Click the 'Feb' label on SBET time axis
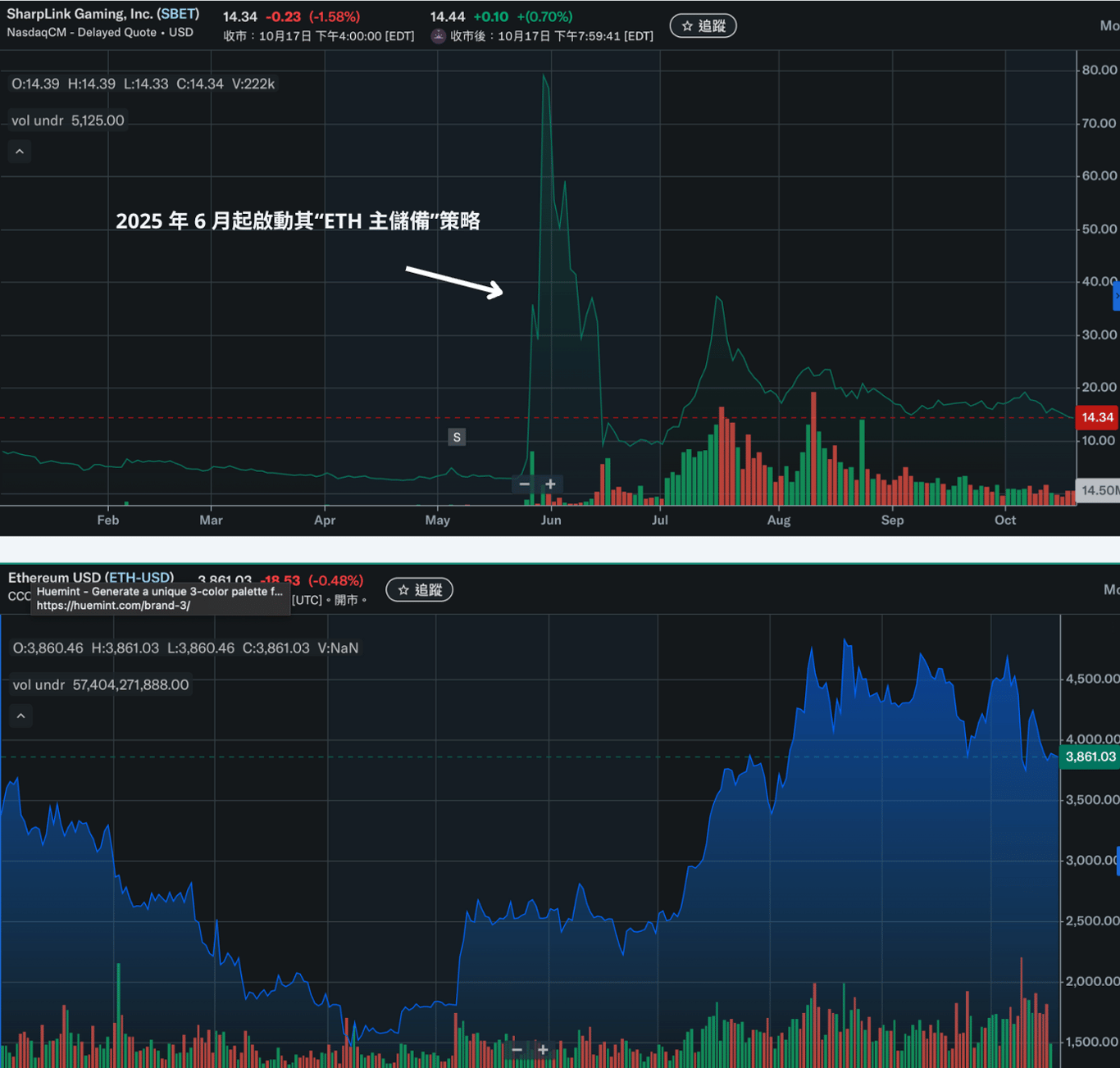Image resolution: width=1120 pixels, height=1068 pixels. click(x=108, y=520)
